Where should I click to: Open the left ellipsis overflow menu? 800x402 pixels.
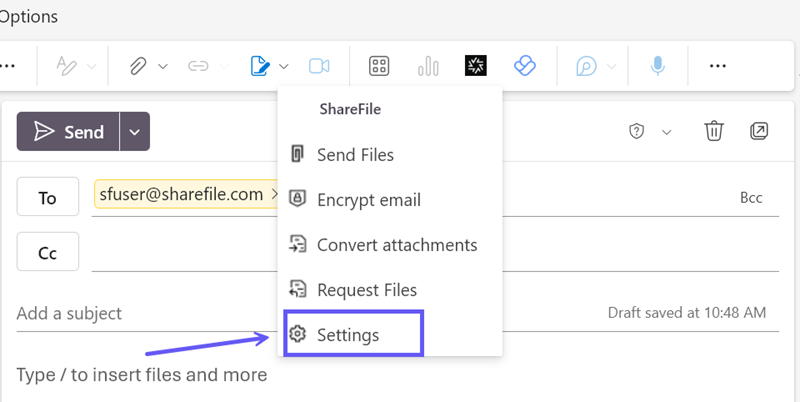click(x=7, y=66)
